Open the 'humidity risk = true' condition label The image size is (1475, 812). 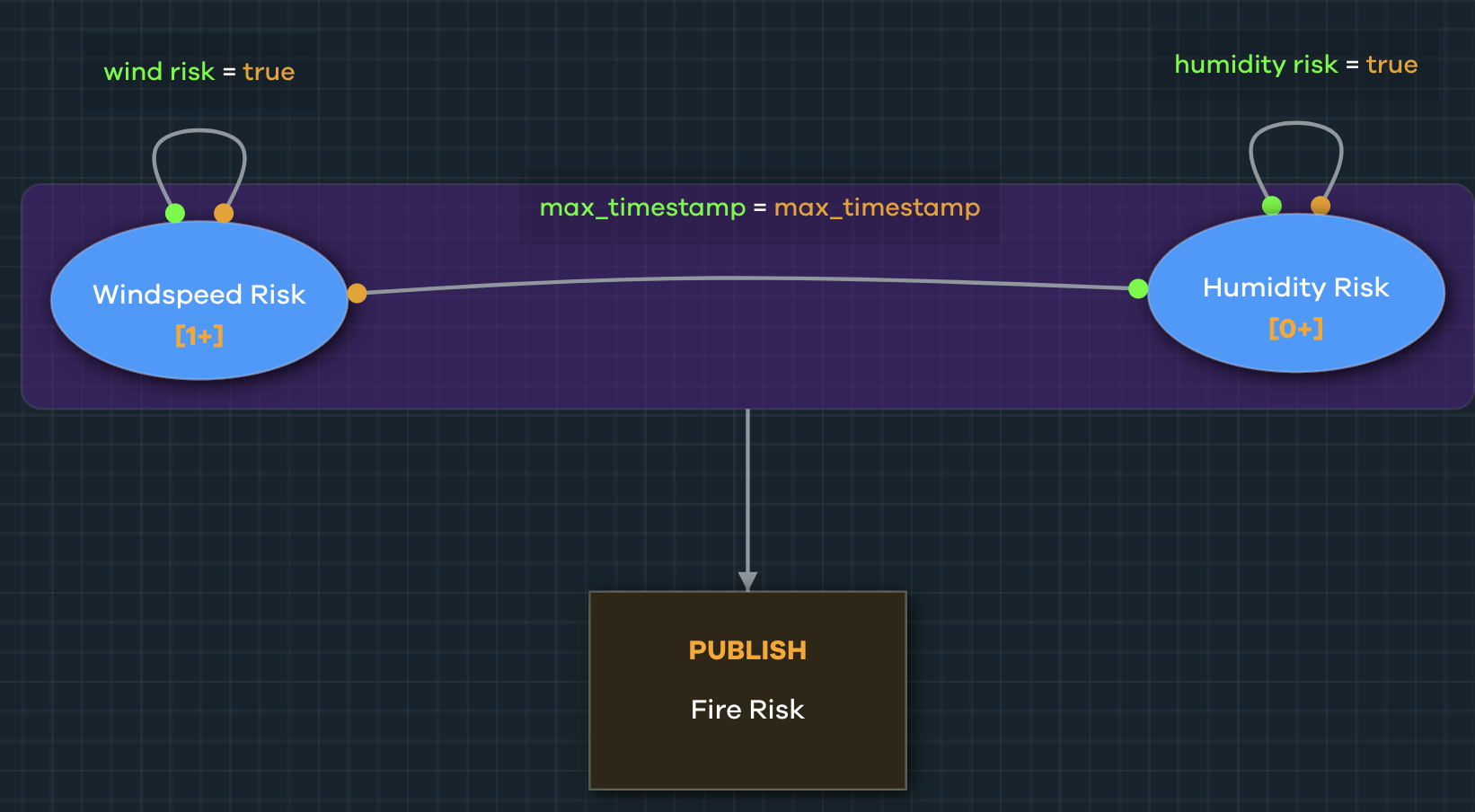[x=1295, y=65]
